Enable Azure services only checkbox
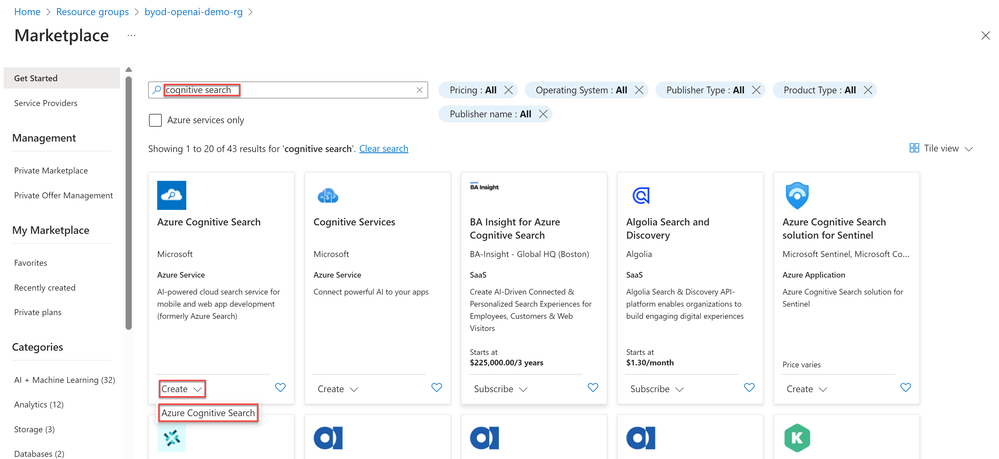The image size is (999, 459). (155, 120)
